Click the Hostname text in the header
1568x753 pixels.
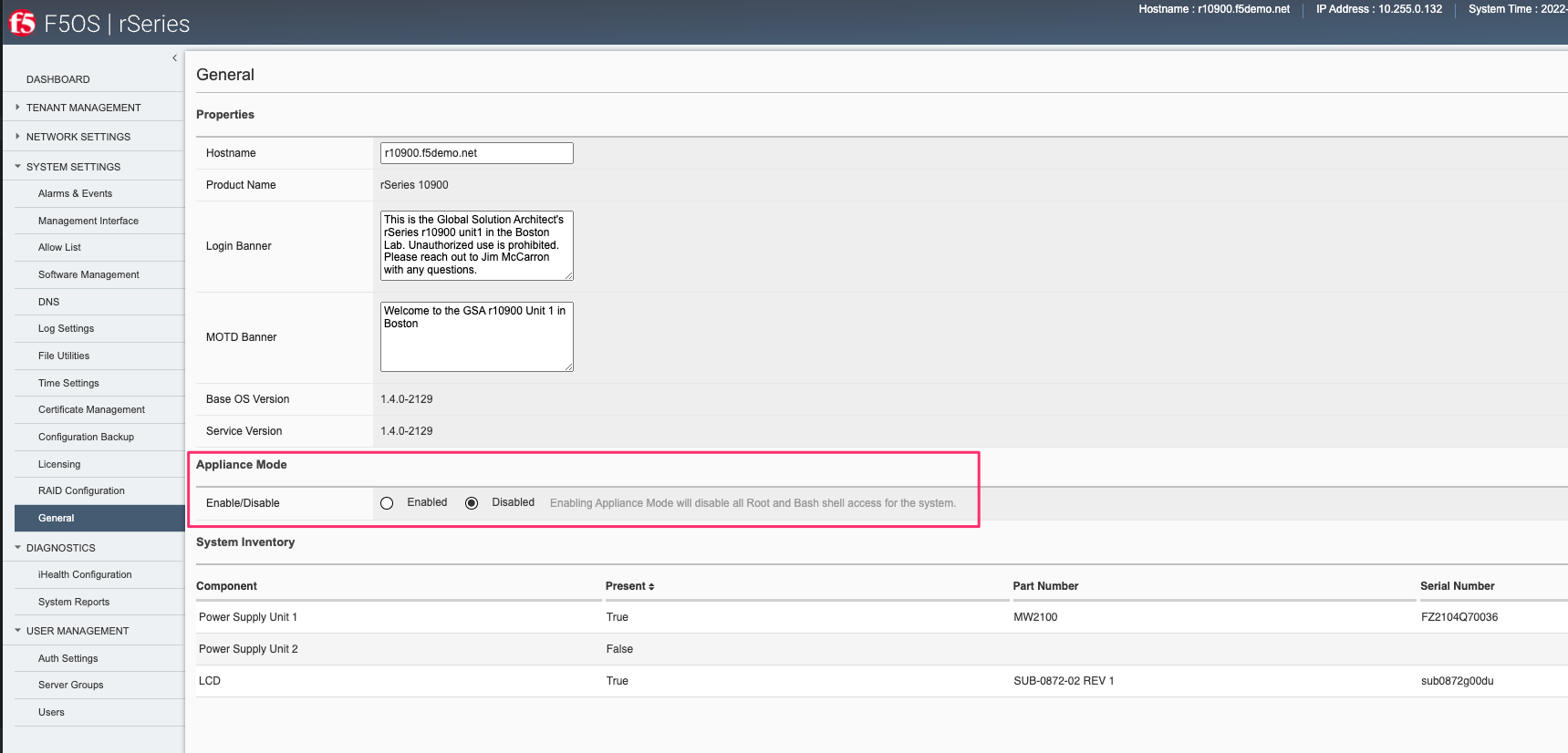tap(1214, 9)
